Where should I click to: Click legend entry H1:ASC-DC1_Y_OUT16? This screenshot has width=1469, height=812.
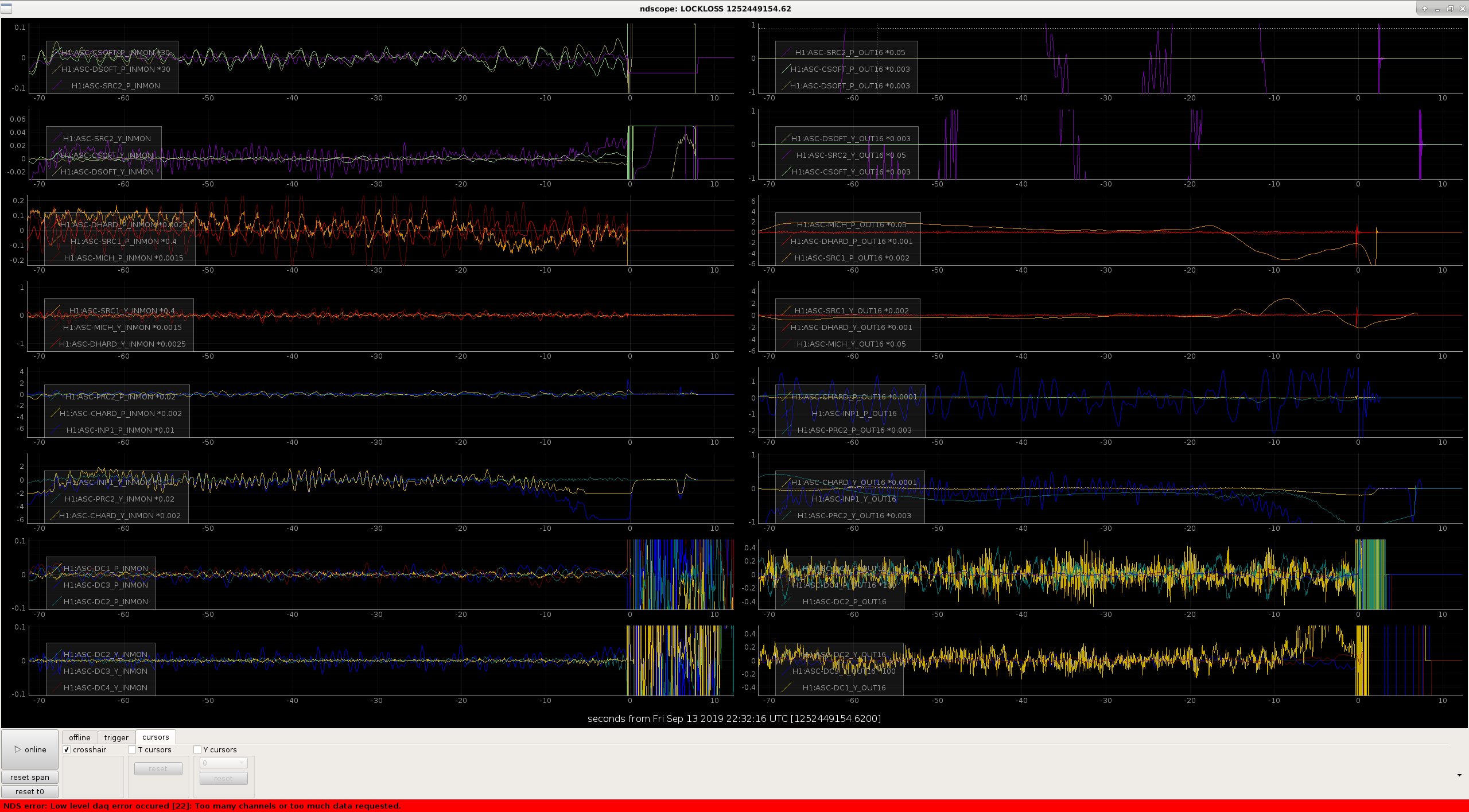[844, 687]
